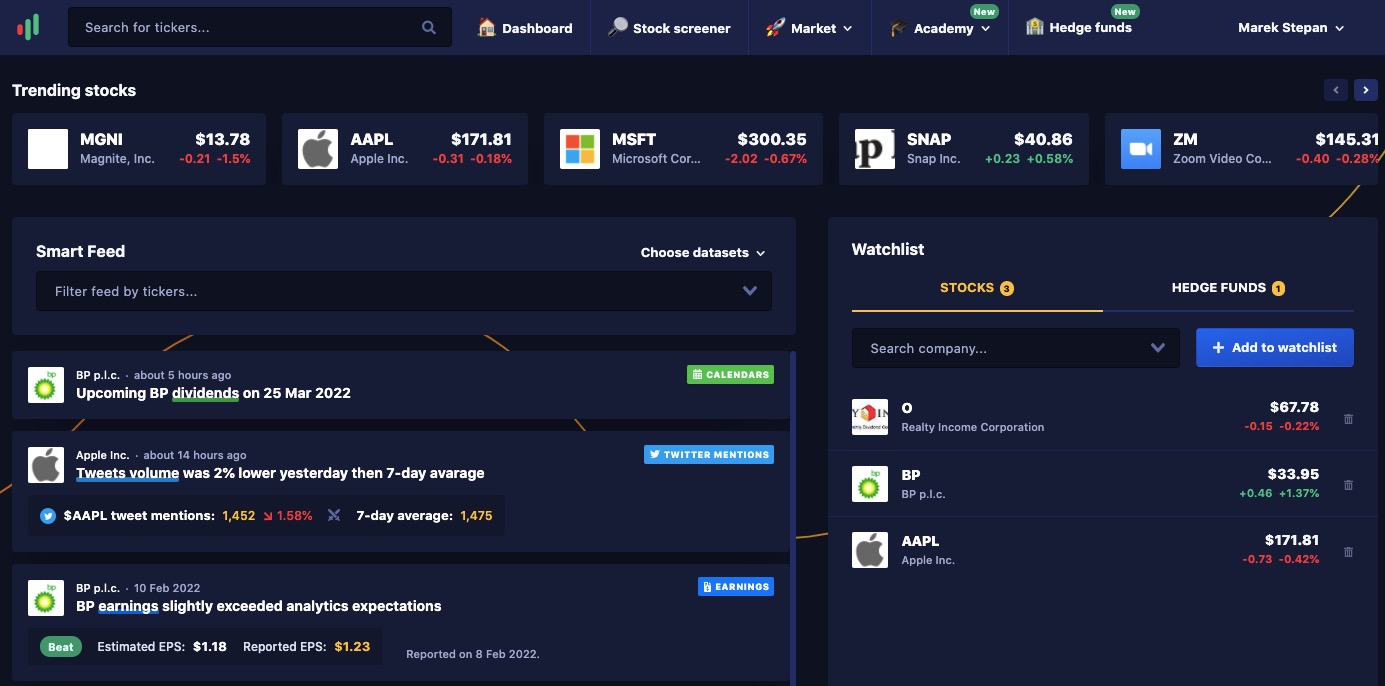Click the Estimated EPS $1.18 value
This screenshot has width=1385, height=686.
pos(210,647)
